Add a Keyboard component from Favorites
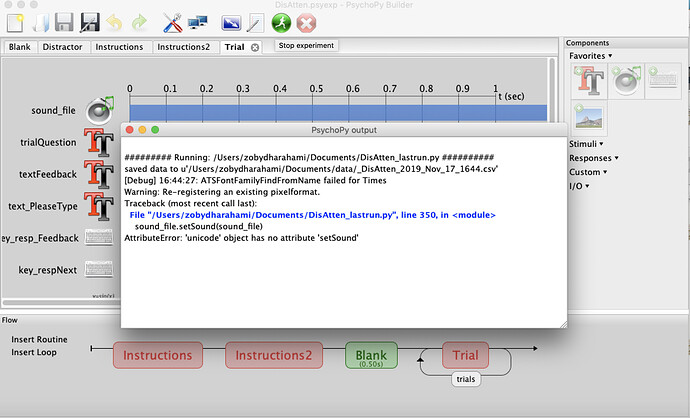Screen dimensions: 690x418 coord(663,81)
